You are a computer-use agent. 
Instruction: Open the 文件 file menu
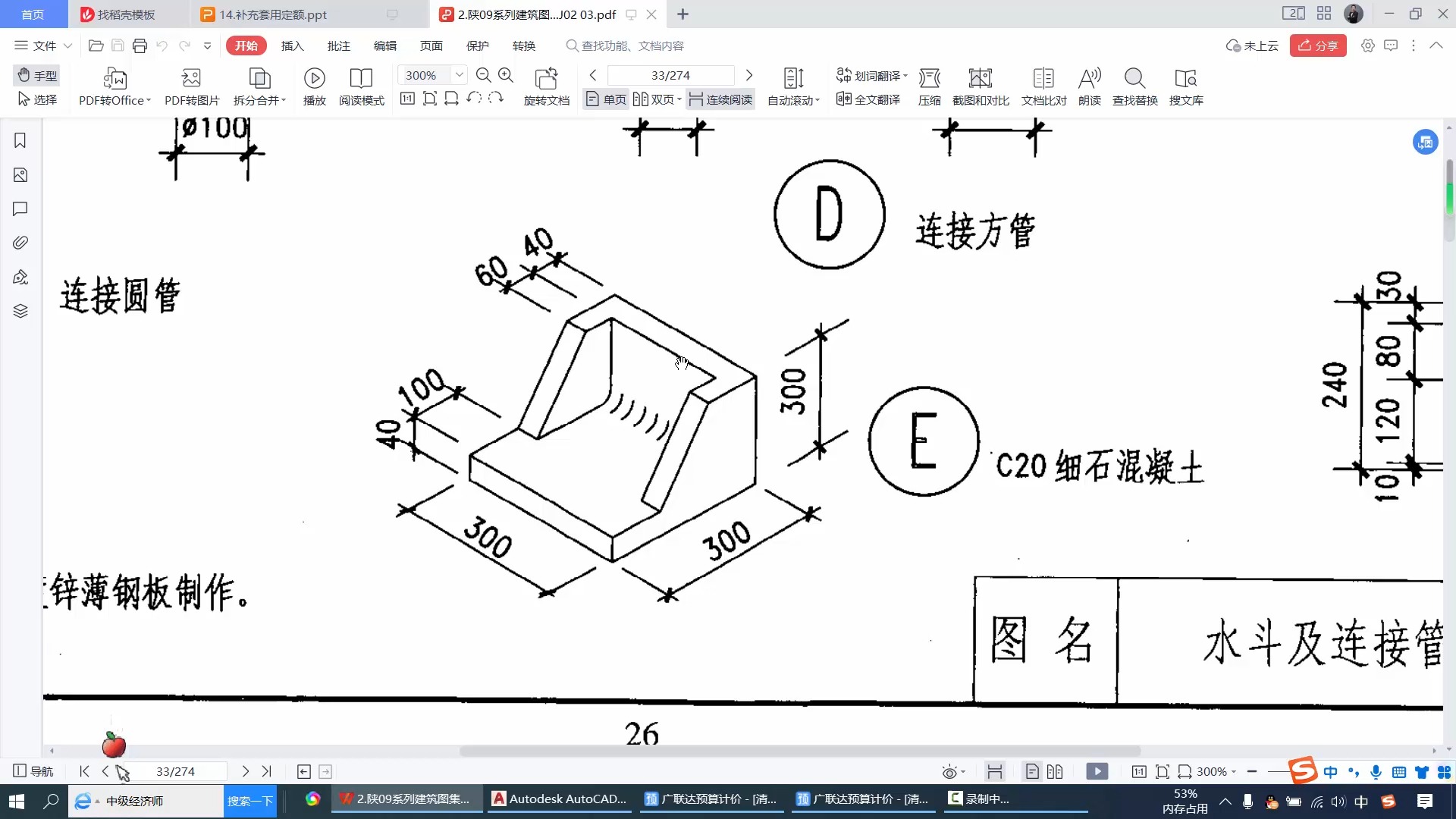[36, 45]
